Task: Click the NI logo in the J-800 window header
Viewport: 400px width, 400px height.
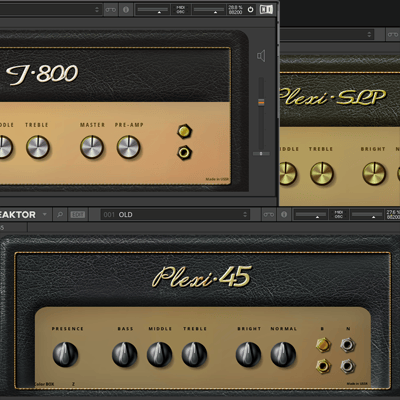Action: (266, 9)
